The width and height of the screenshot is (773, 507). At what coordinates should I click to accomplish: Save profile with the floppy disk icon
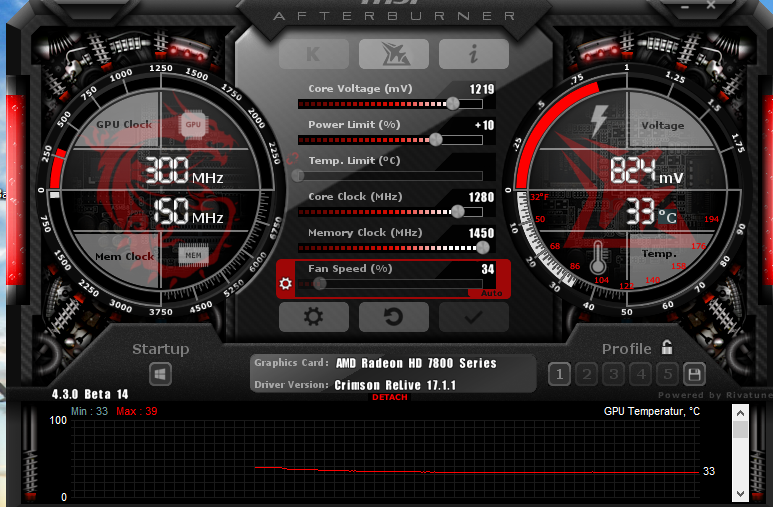click(694, 374)
